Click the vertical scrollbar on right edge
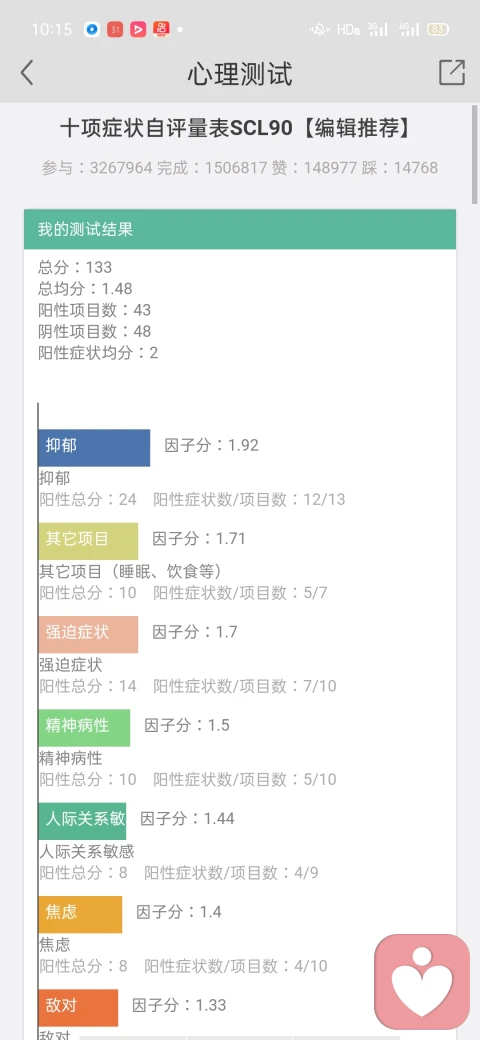The height and width of the screenshot is (1040, 480). (x=475, y=155)
